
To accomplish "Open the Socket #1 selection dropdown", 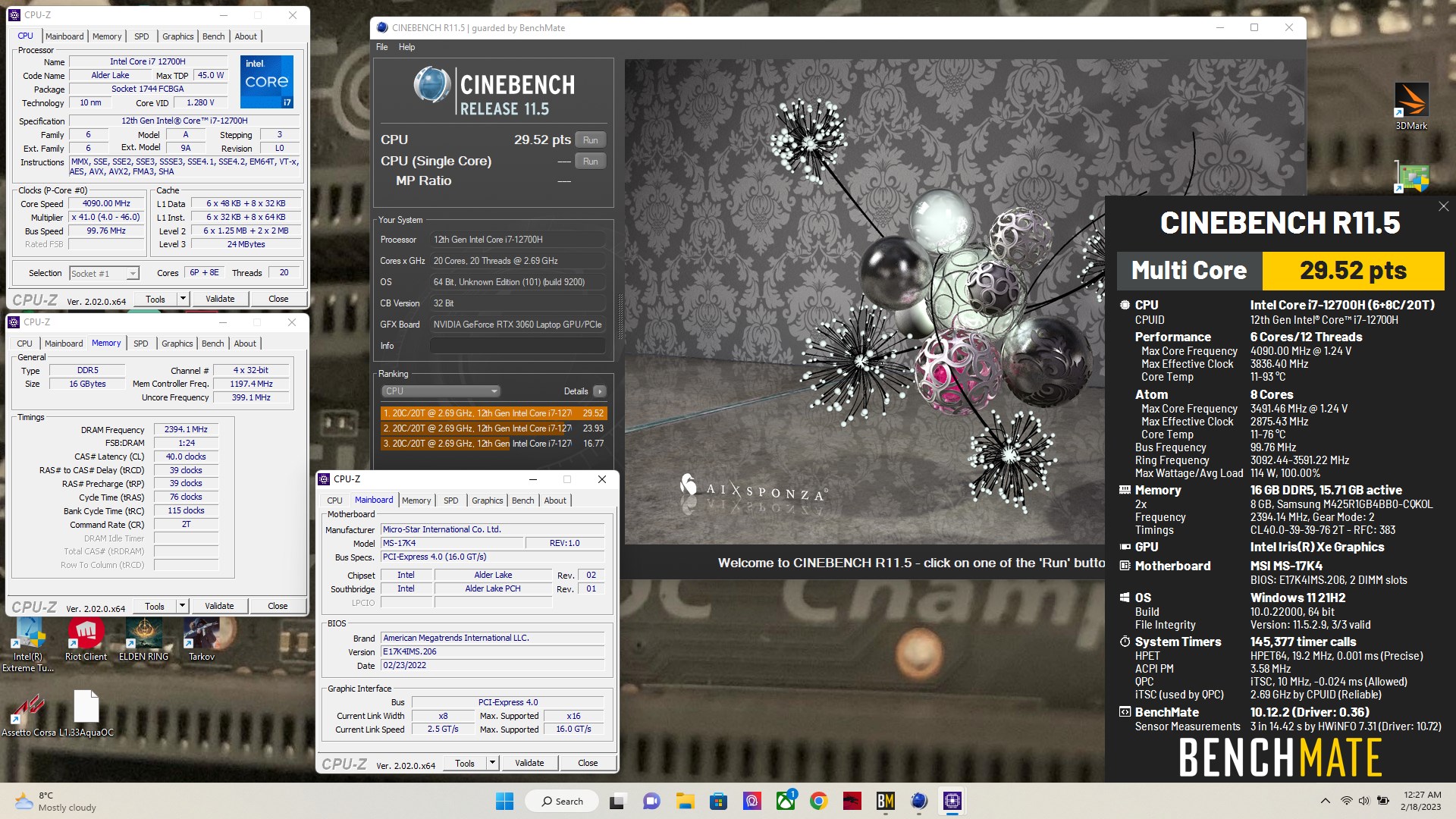I will pos(104,273).
